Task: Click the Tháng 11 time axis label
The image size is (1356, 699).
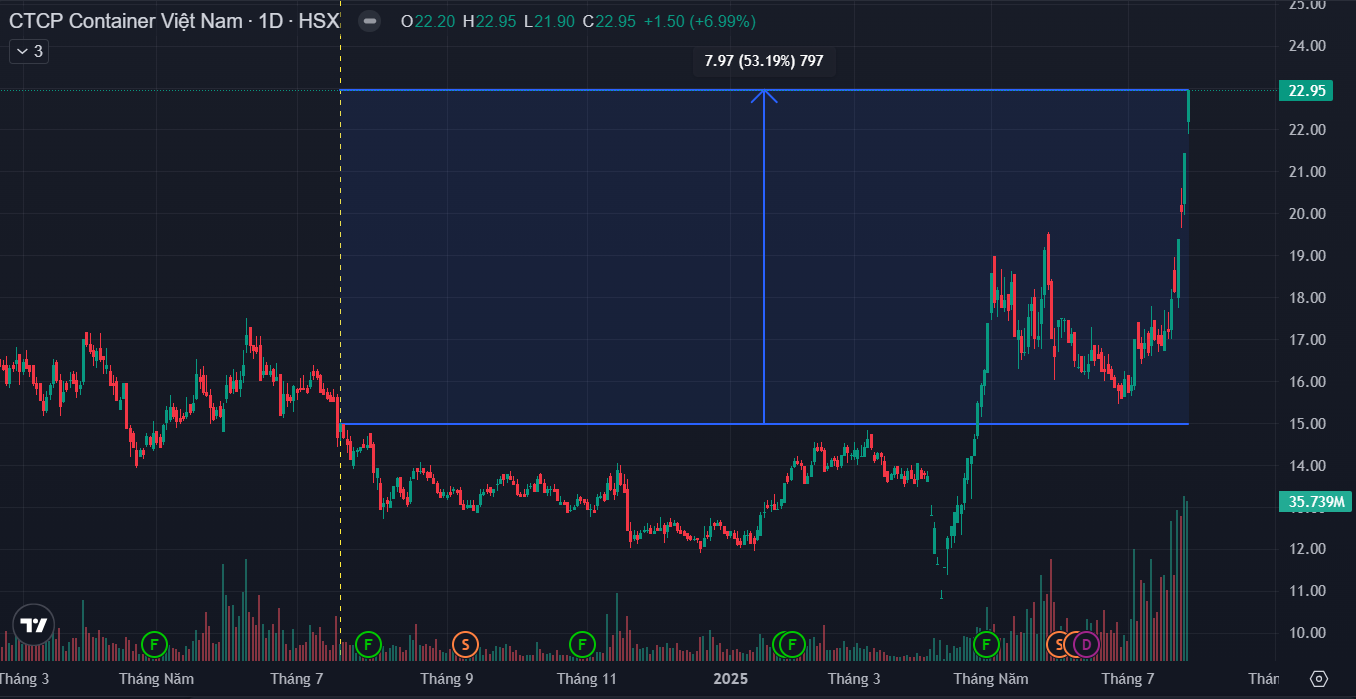Action: click(587, 679)
